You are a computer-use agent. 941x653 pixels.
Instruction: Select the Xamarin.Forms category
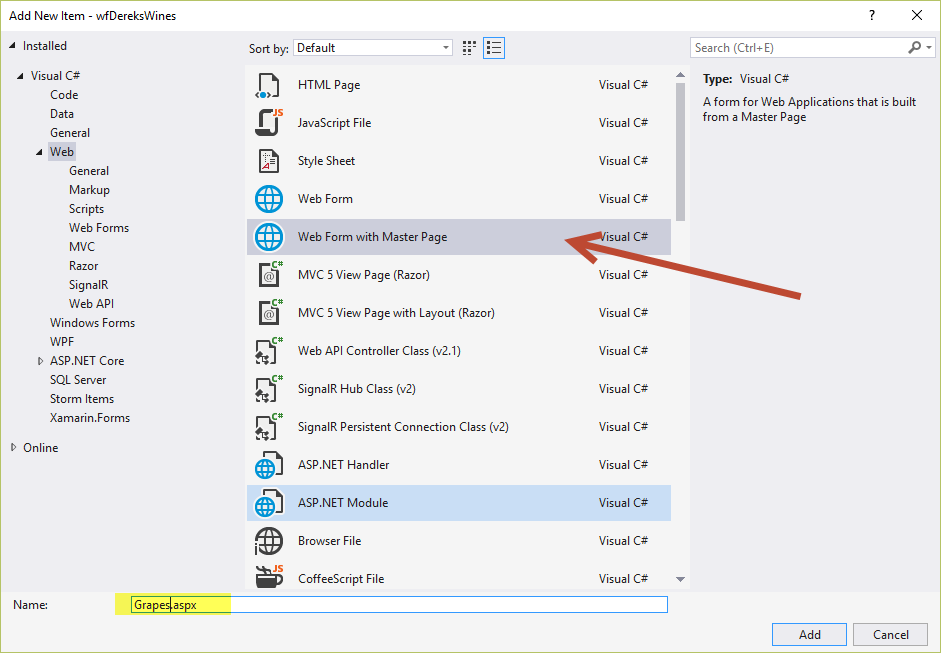click(x=90, y=418)
